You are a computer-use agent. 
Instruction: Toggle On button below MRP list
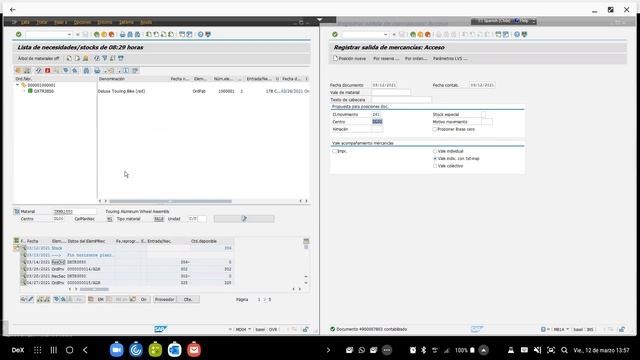[143, 299]
